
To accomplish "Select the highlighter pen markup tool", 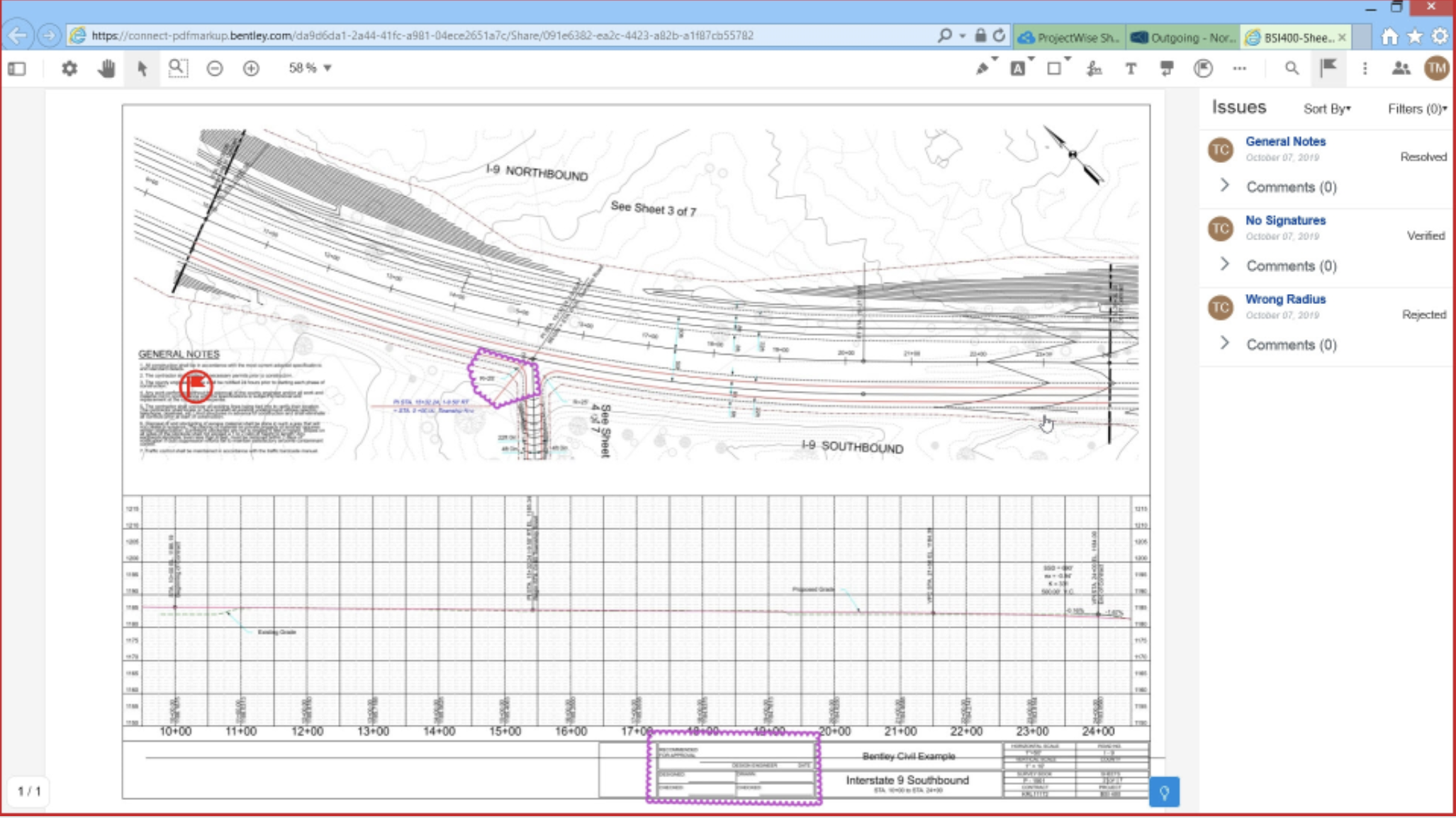I will point(984,68).
